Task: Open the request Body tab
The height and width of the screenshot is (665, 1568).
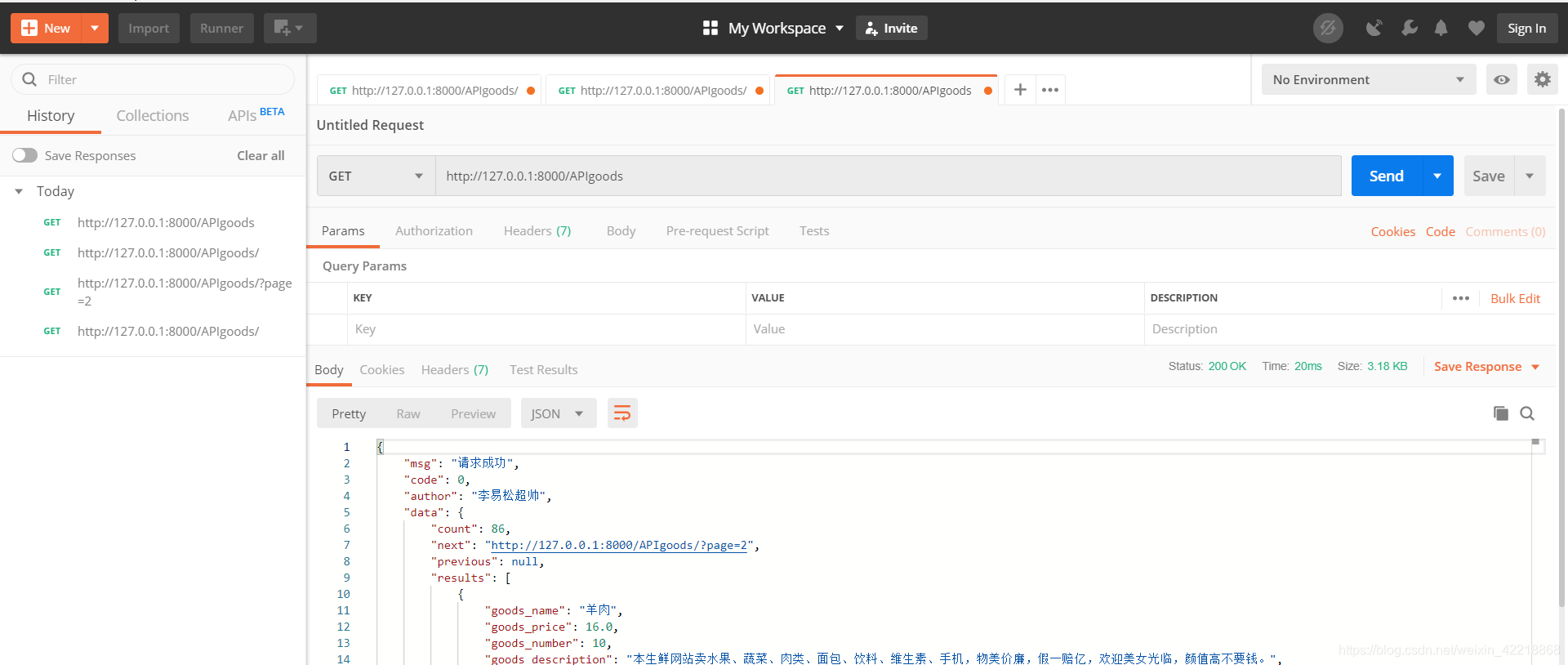Action: (x=621, y=231)
